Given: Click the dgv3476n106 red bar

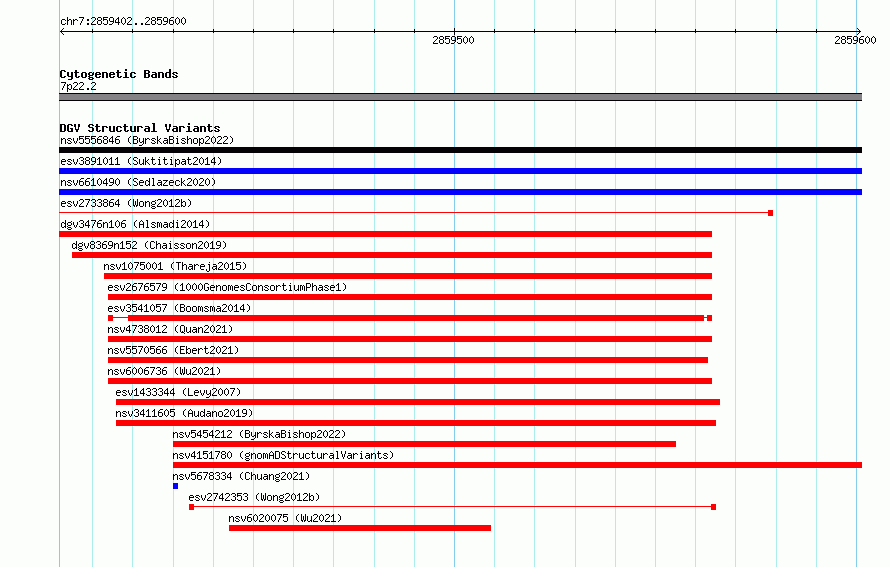Looking at the screenshot, I should [385, 234].
